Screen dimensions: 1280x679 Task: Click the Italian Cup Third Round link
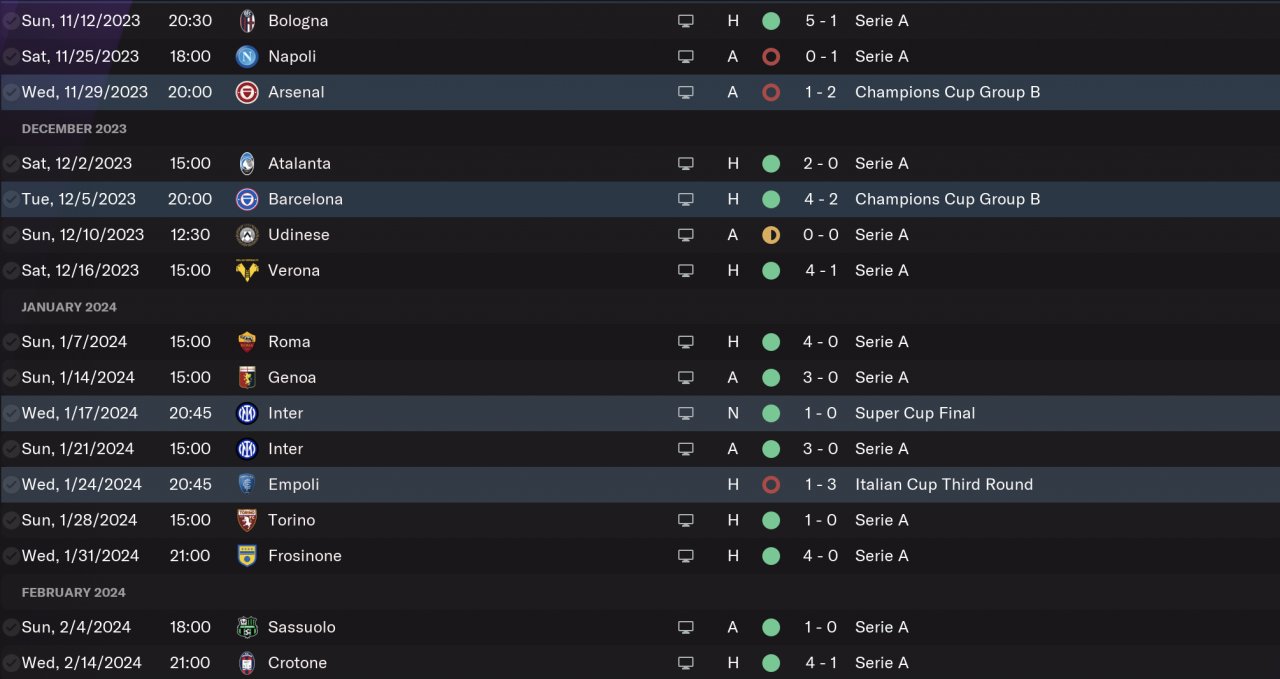[943, 484]
